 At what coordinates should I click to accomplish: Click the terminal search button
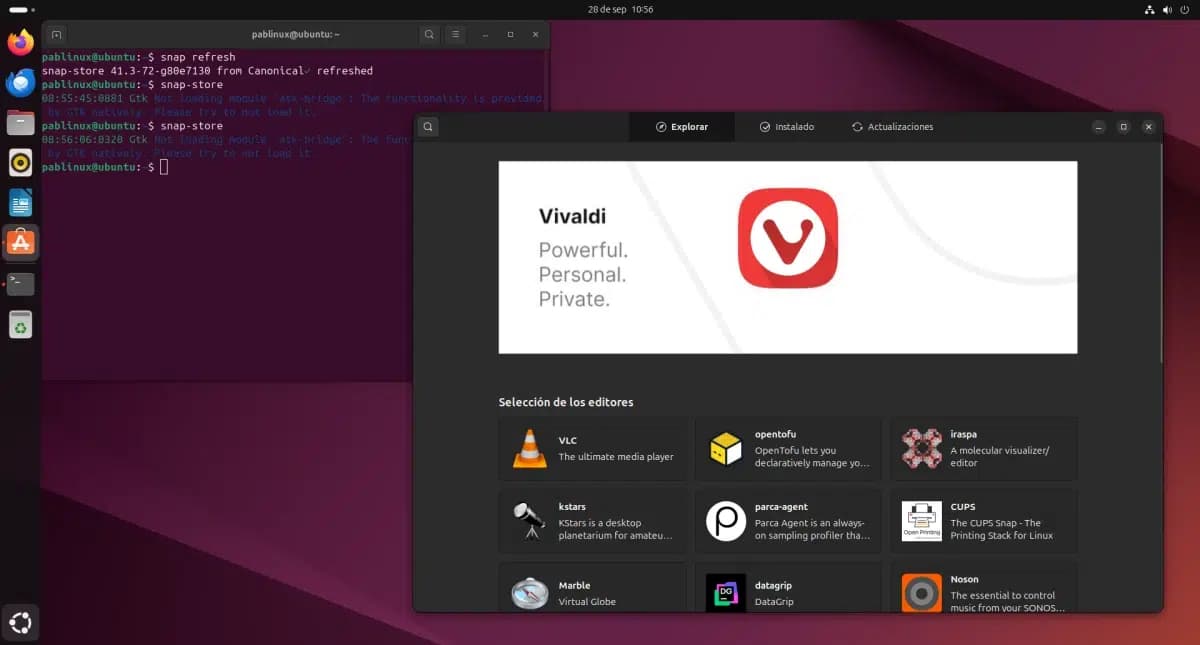tap(429, 34)
